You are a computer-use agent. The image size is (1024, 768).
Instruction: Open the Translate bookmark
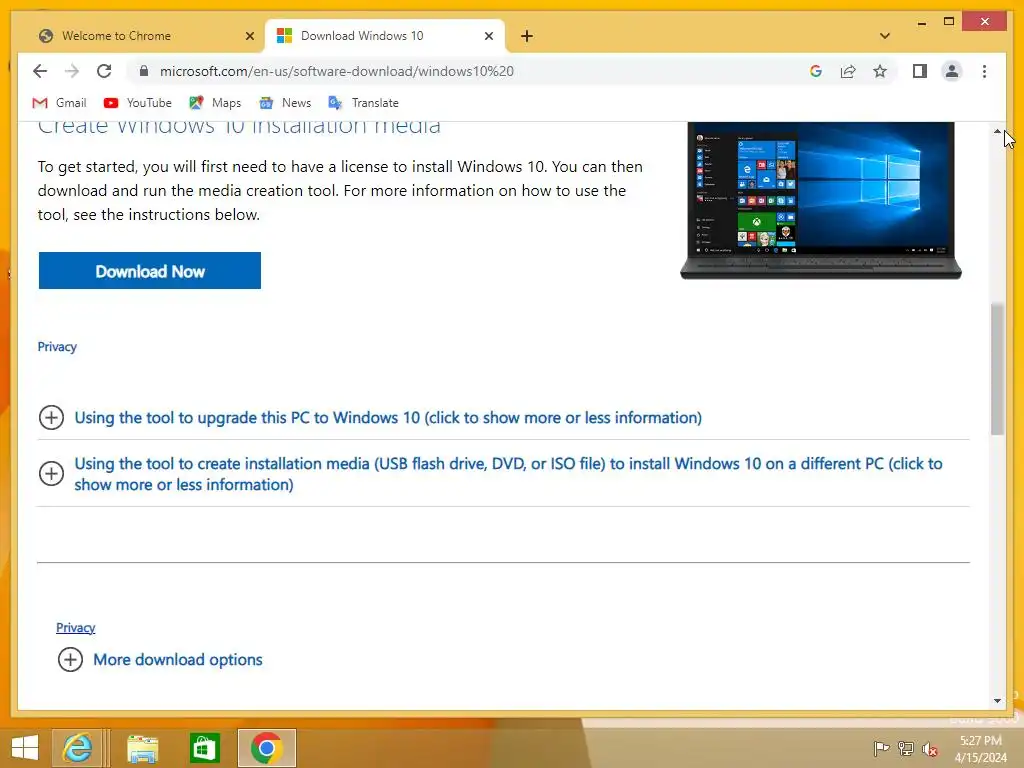coord(364,103)
